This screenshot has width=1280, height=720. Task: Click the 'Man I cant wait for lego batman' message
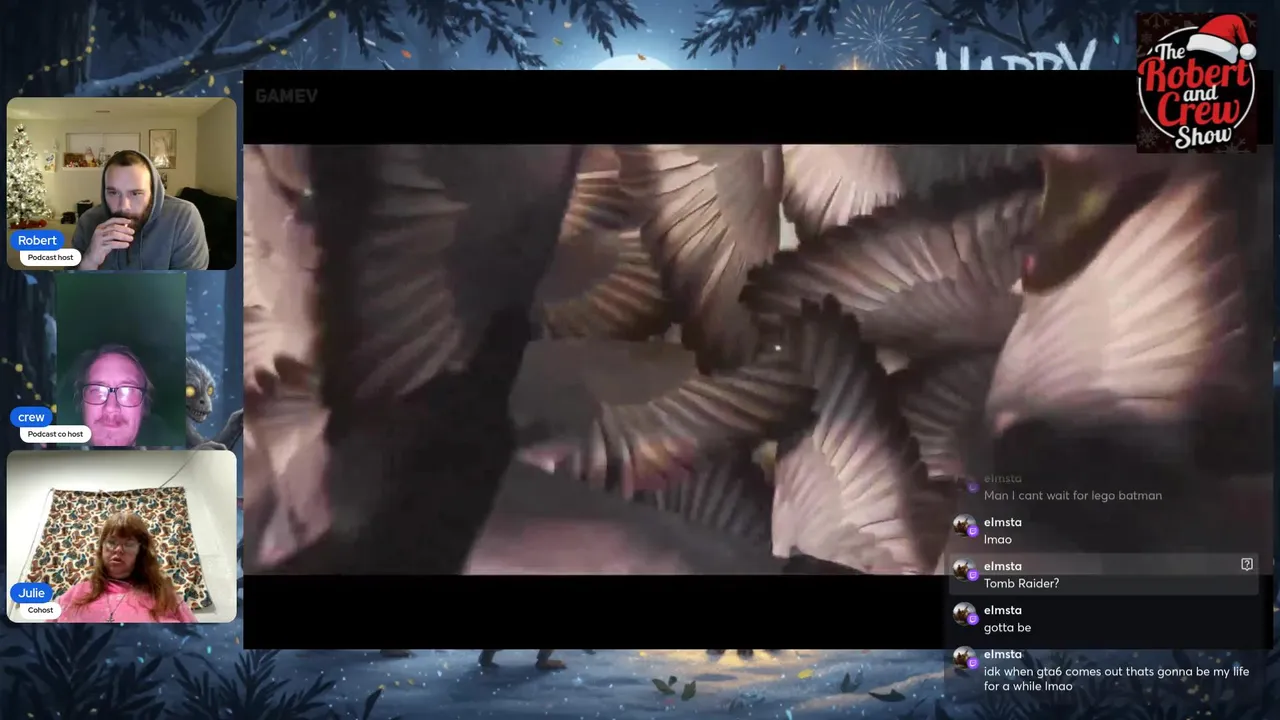click(1072, 495)
